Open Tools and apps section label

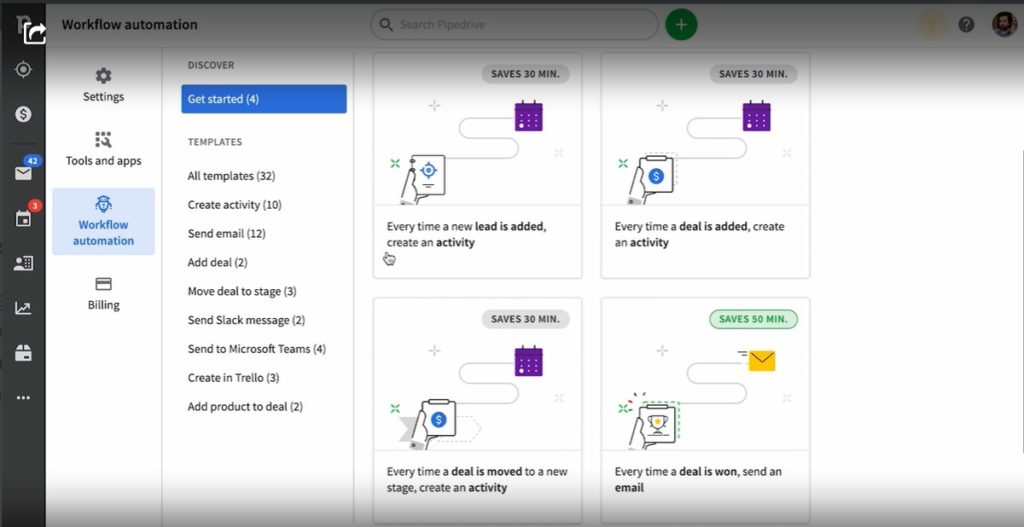[103, 161]
